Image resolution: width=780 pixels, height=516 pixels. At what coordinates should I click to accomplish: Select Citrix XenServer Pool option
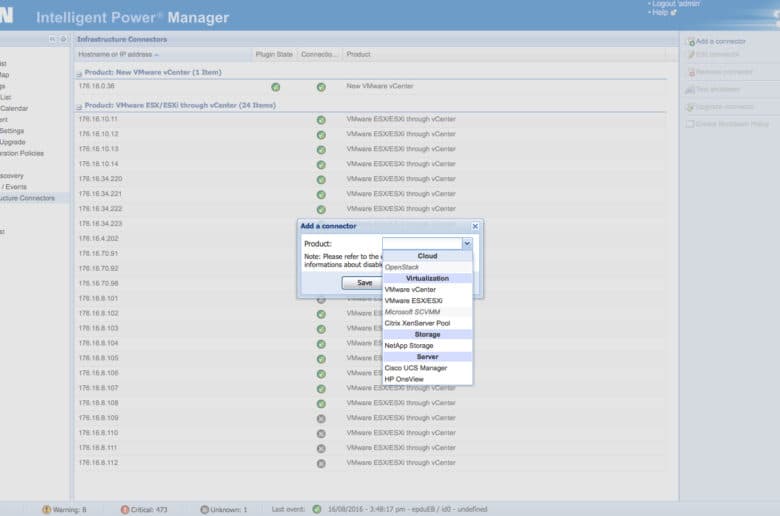[x=427, y=323]
